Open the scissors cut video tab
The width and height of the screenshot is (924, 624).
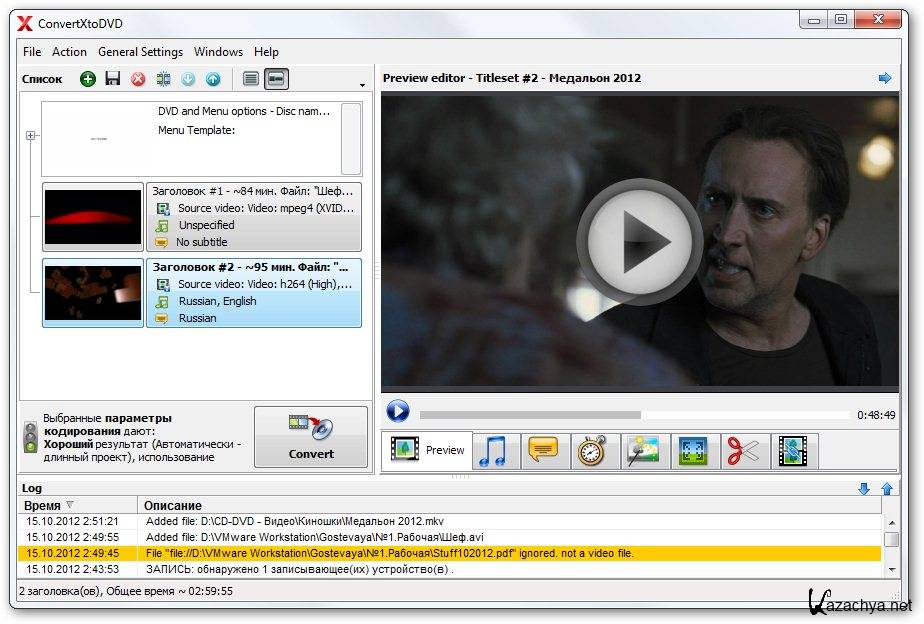pyautogui.click(x=743, y=451)
